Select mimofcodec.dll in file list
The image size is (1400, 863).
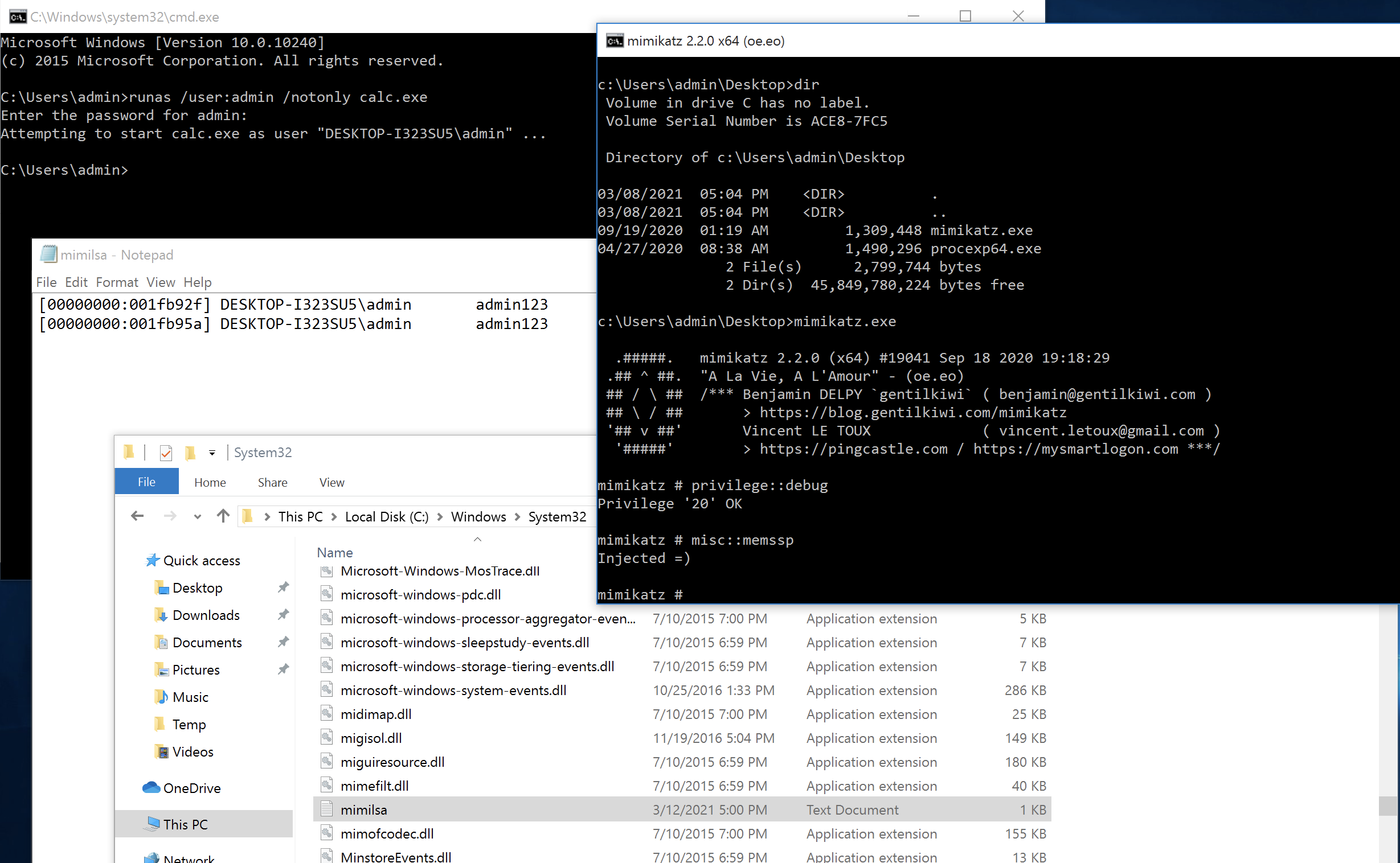(387, 833)
